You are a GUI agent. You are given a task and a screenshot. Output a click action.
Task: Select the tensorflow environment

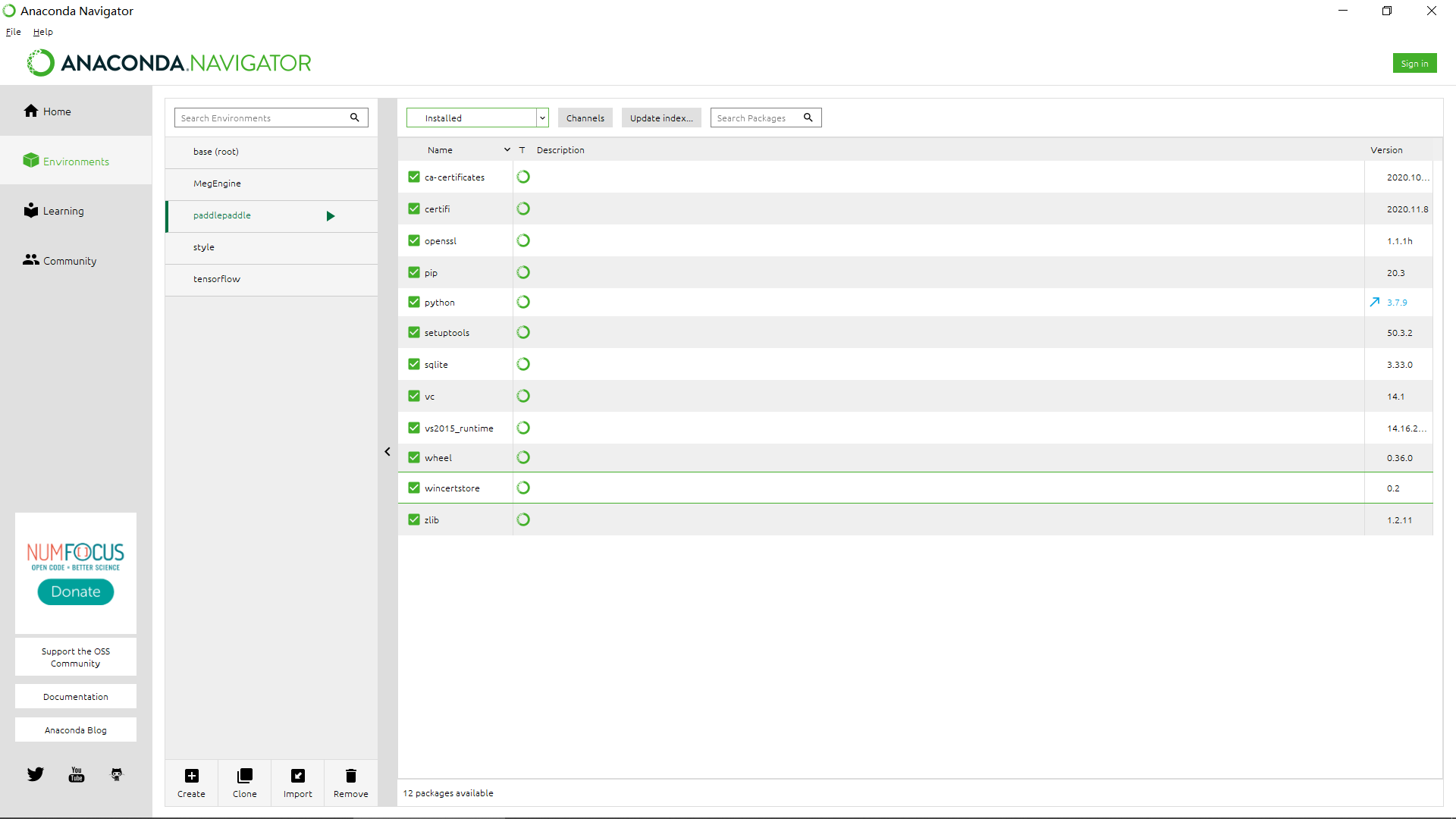(217, 278)
